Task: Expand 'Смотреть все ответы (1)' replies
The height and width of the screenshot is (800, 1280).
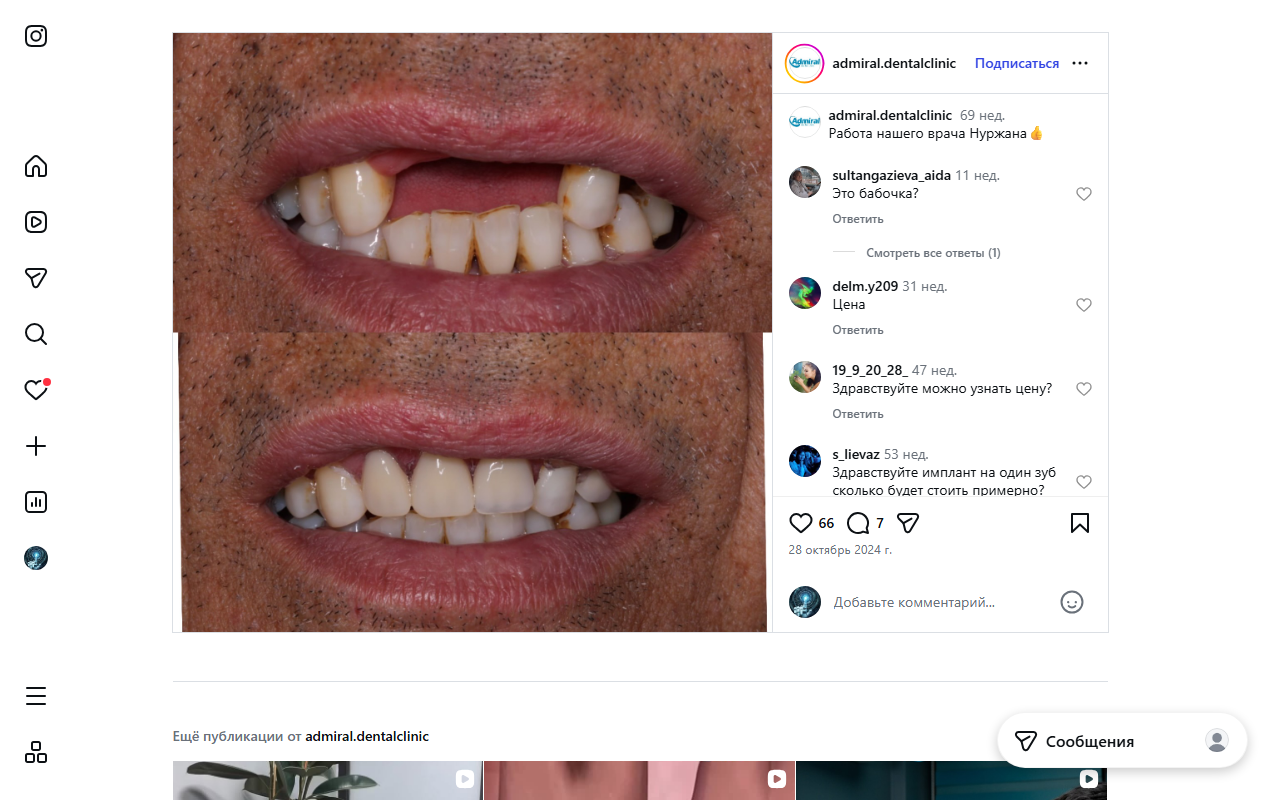Action: pos(933,253)
